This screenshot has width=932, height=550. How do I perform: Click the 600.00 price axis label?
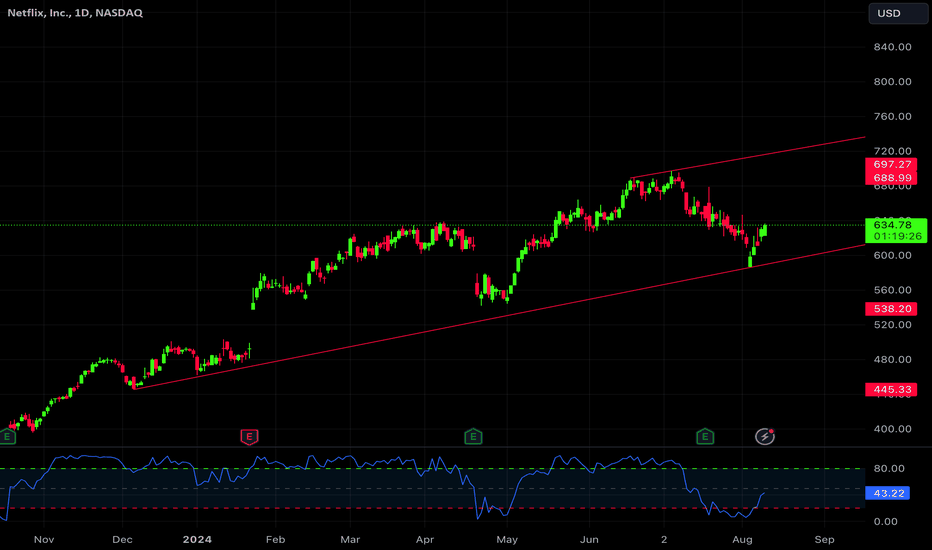892,255
